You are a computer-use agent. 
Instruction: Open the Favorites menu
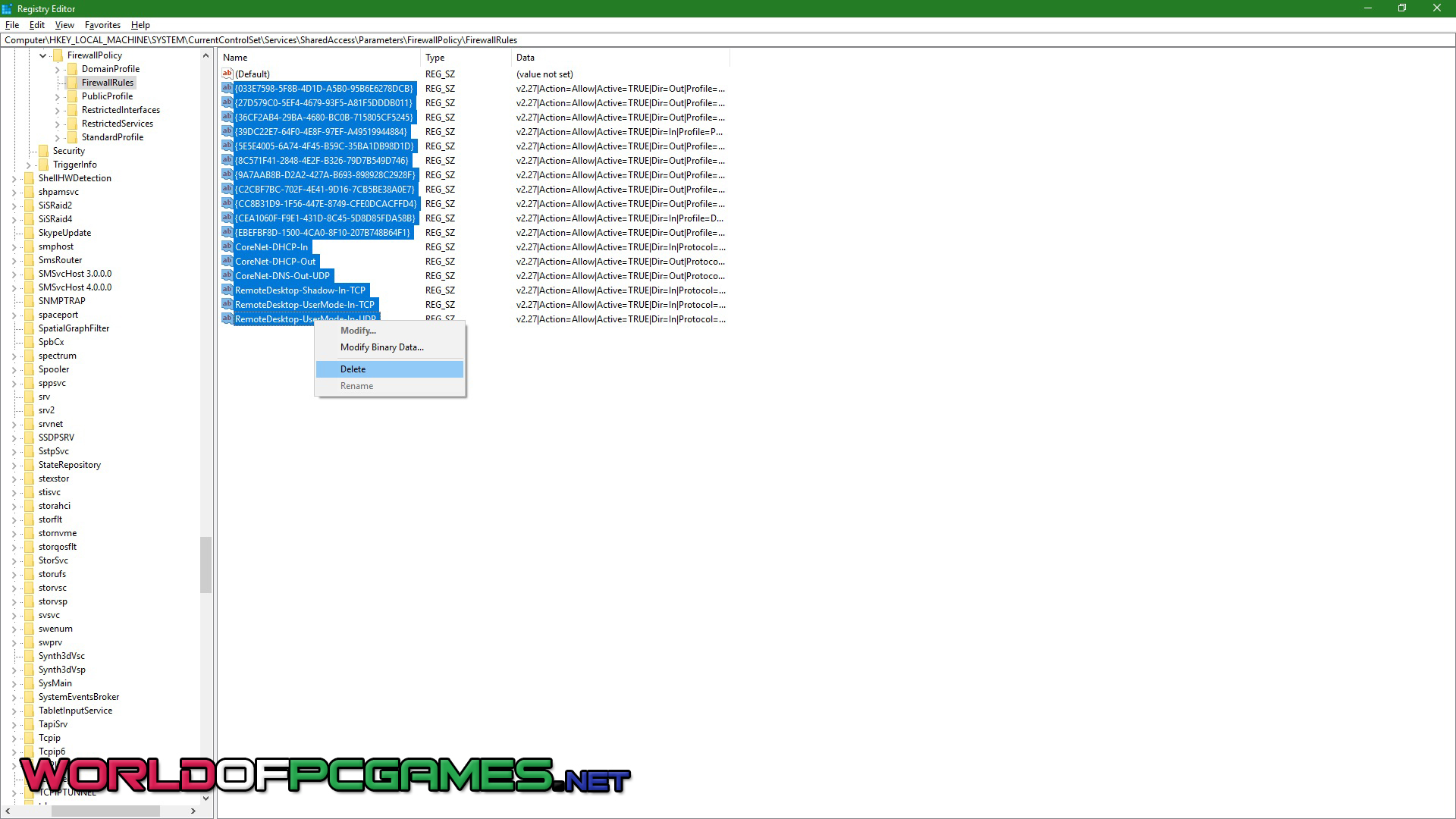pos(102,25)
